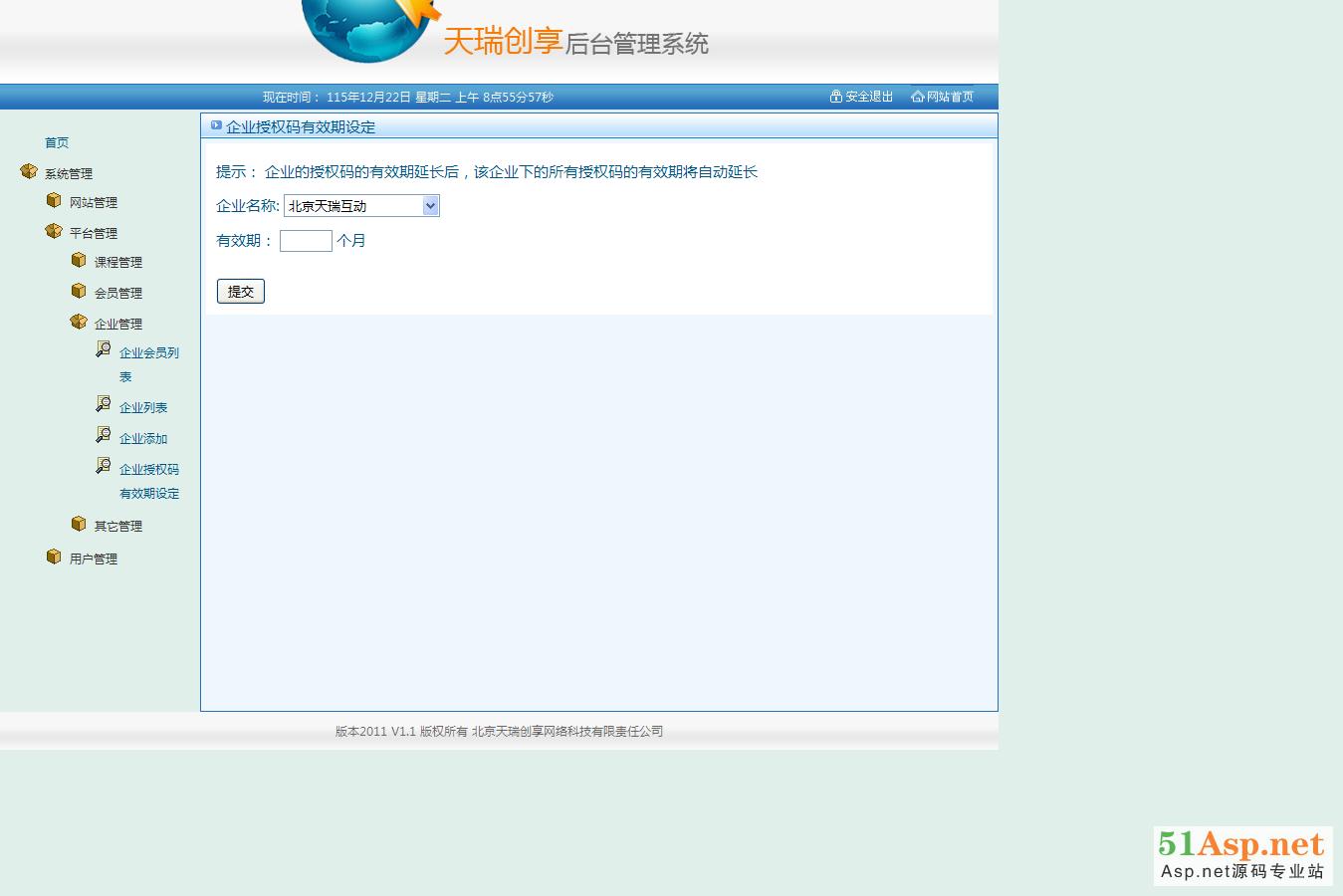1343x896 pixels.
Task: Click the box icon beside 系统管理
Action: [x=29, y=172]
